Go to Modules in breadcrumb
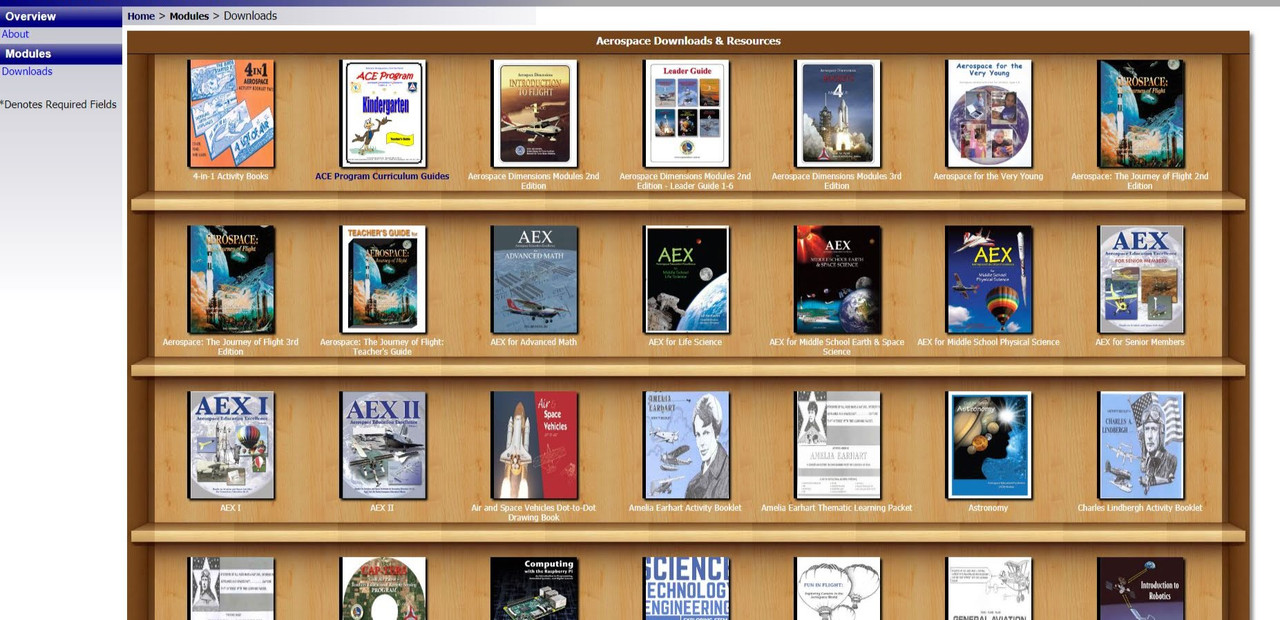 (x=189, y=16)
